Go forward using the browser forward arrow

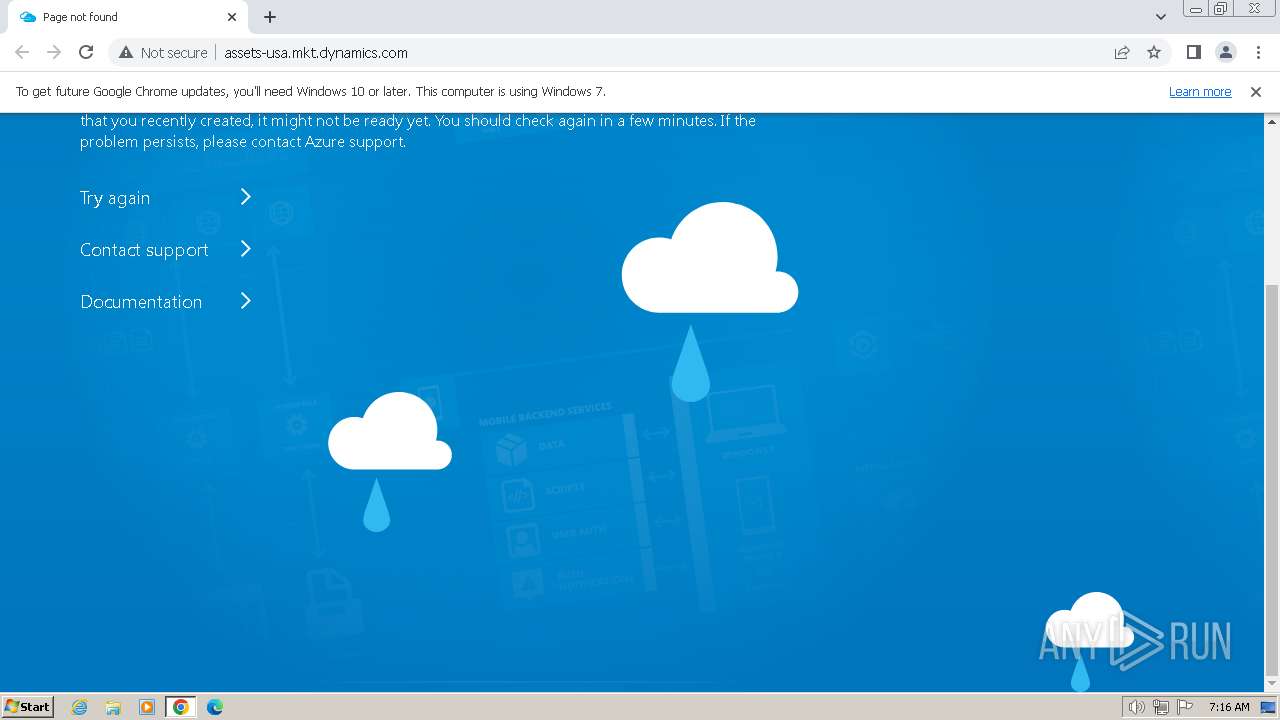[54, 52]
